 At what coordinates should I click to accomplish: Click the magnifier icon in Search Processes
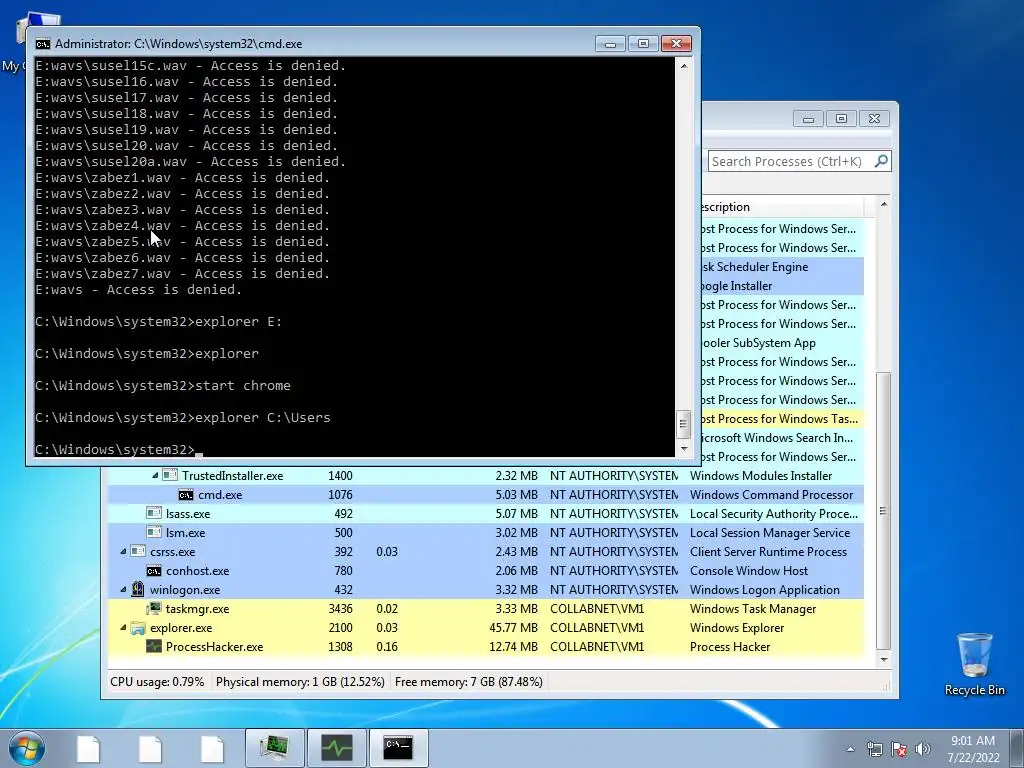pos(881,161)
